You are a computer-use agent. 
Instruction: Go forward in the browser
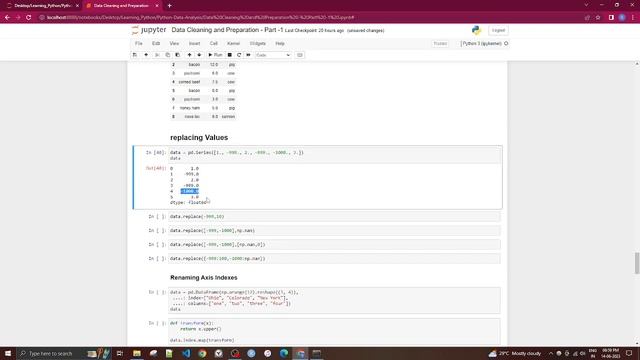click(x=18, y=18)
